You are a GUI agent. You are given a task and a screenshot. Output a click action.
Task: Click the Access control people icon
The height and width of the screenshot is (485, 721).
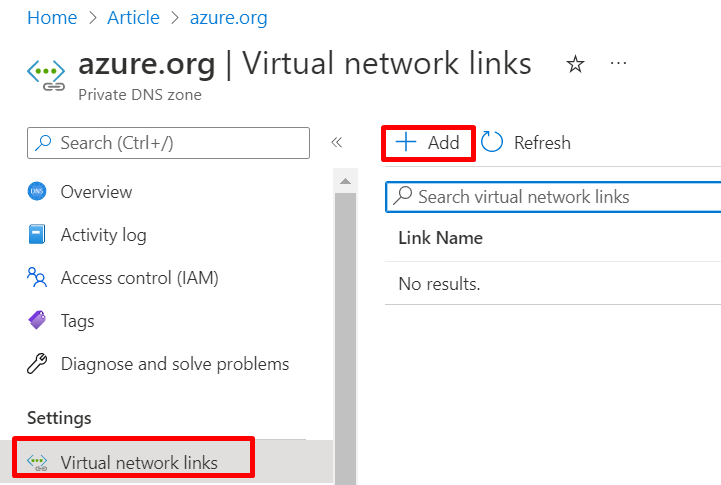click(37, 277)
